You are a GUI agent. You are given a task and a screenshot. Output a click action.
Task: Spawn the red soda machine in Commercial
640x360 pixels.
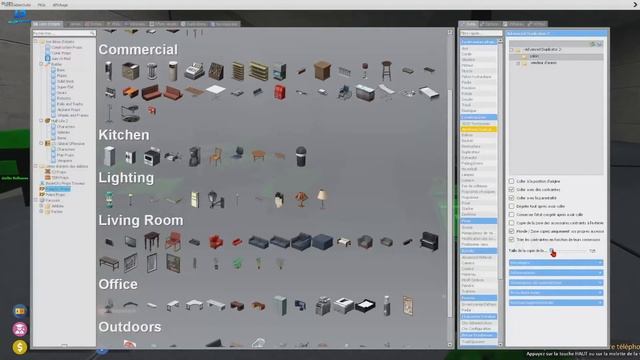coord(280,92)
